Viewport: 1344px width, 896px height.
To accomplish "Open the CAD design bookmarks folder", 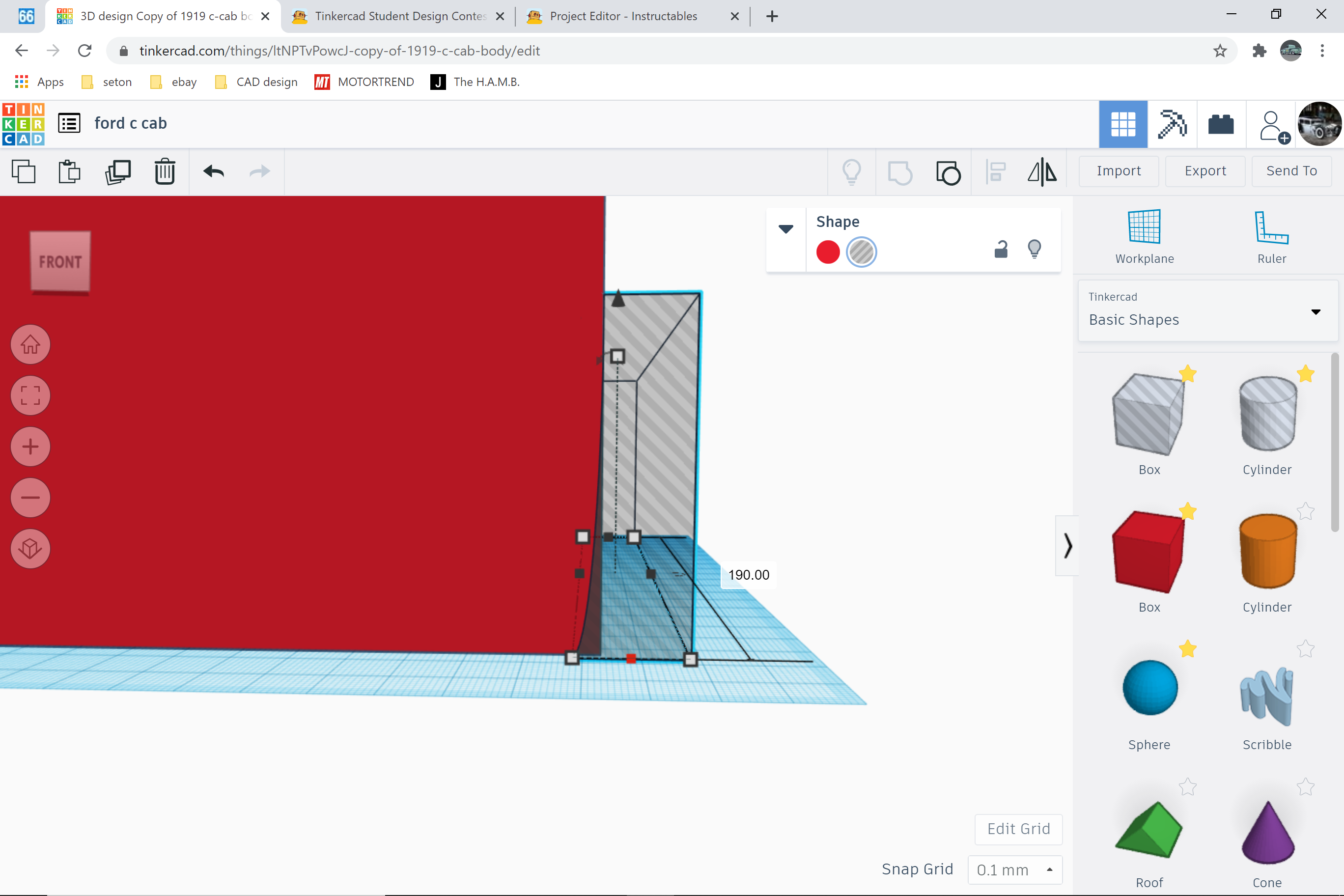I will [256, 82].
